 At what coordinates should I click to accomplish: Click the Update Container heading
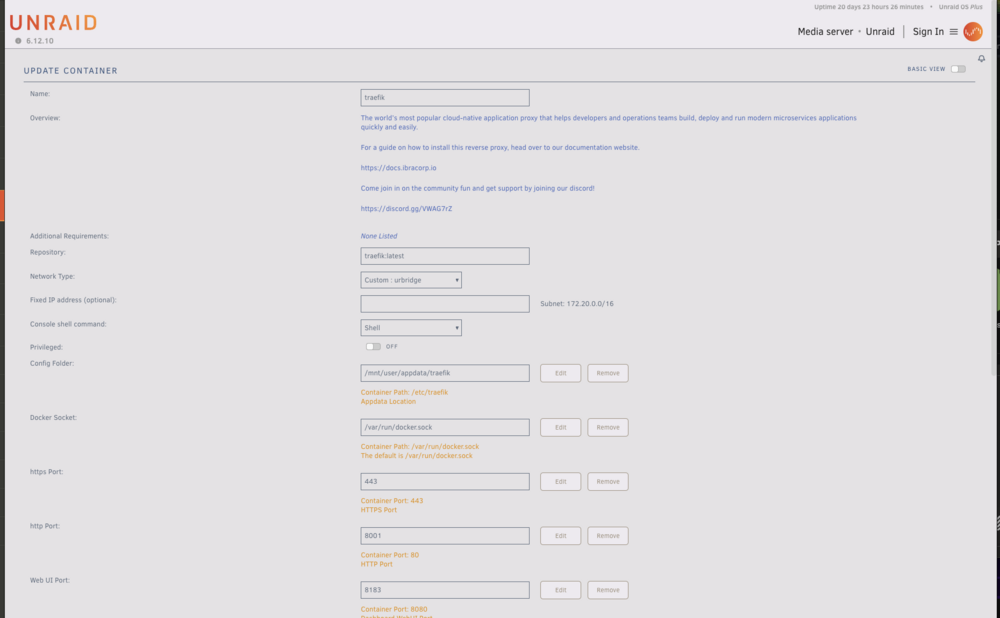coord(71,71)
